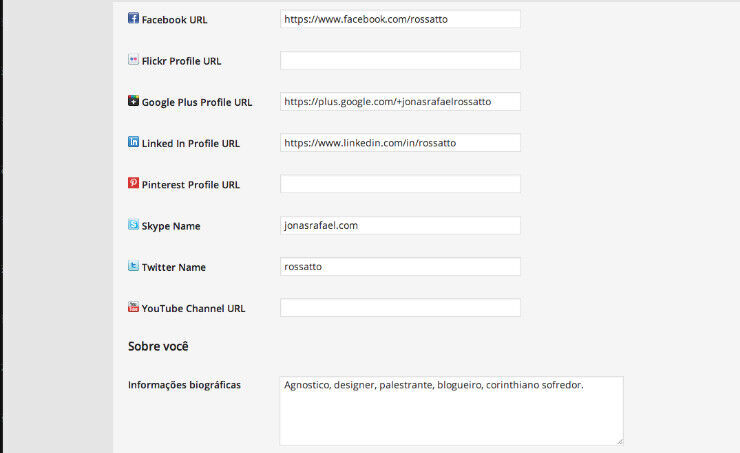
Task: Click the biography textarea resize handle
Action: coord(619,440)
